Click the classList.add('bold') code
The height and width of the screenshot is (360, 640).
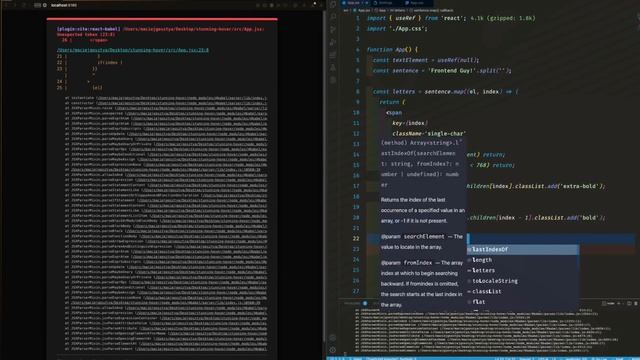570,218
